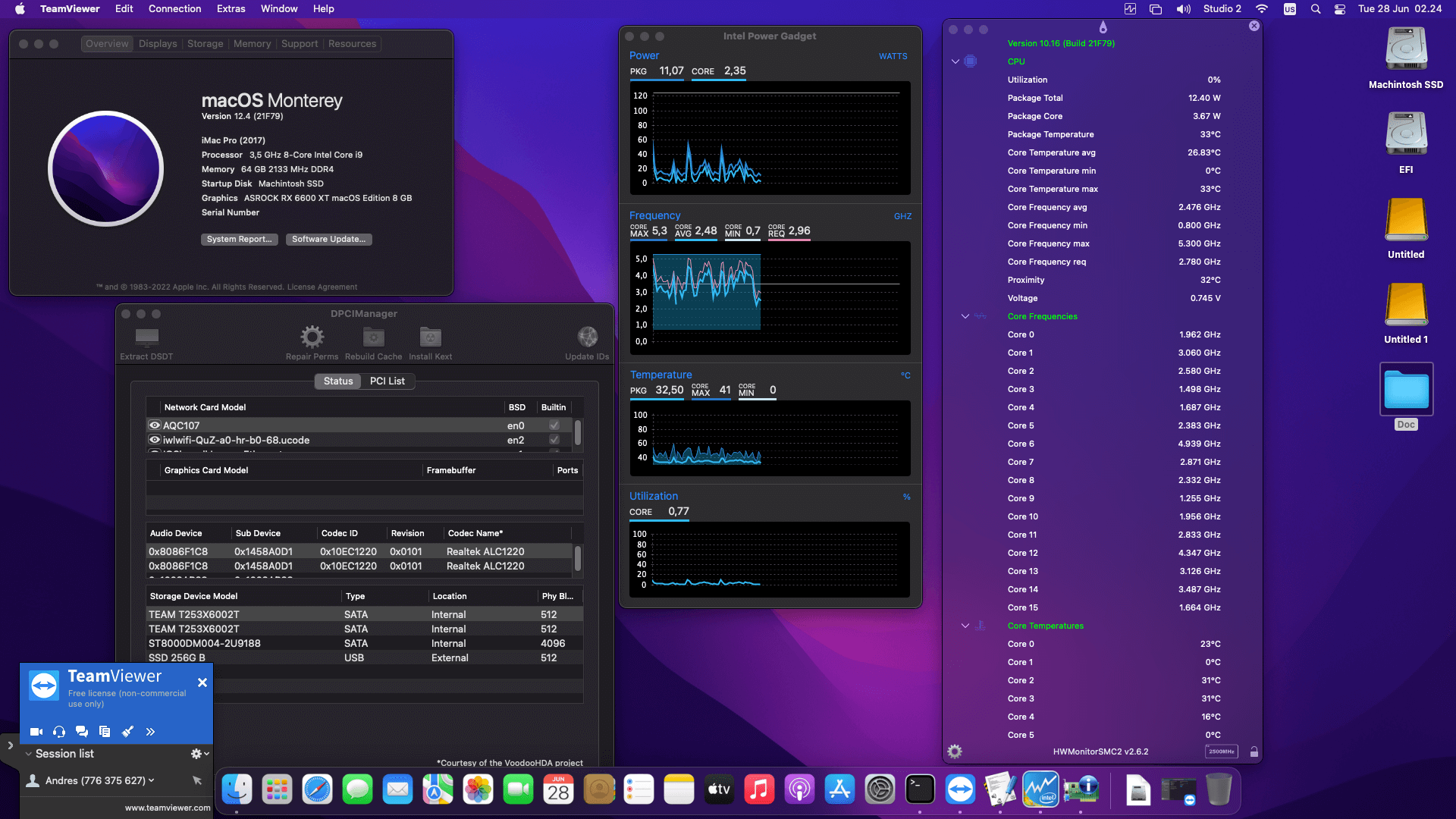The height and width of the screenshot is (819, 1456).
Task: Start video call in TeamViewer panel
Action: [x=36, y=732]
